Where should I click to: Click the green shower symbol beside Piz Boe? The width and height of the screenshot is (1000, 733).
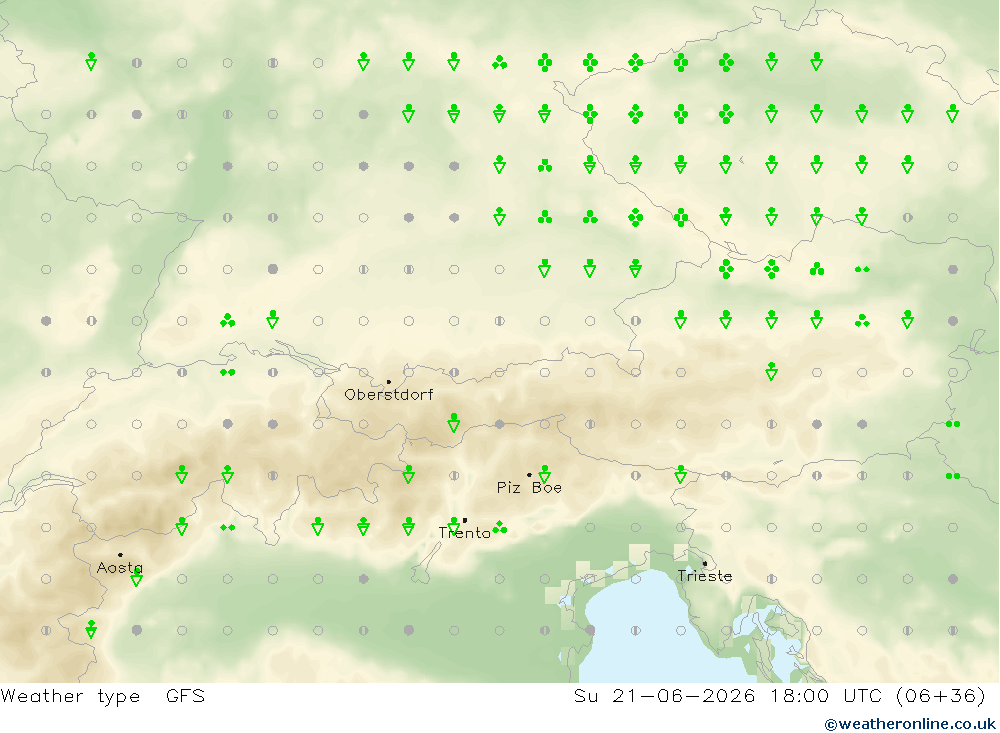pyautogui.click(x=545, y=474)
